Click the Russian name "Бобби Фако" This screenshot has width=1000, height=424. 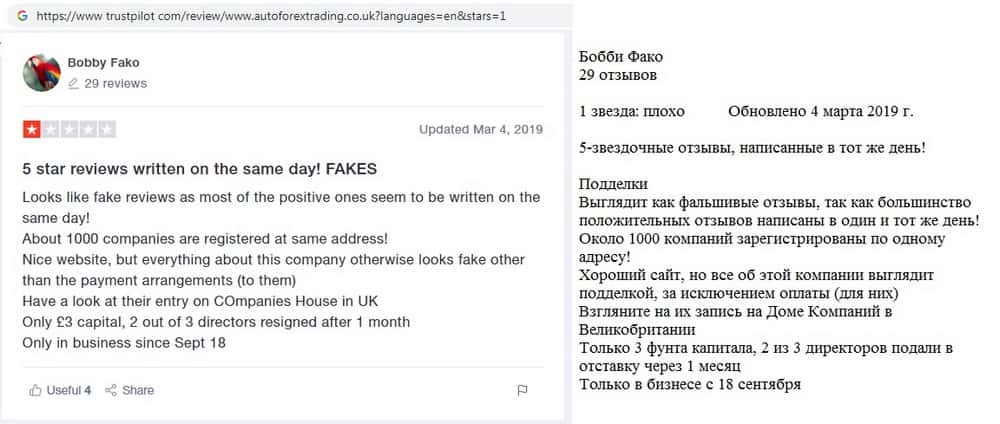pos(621,57)
